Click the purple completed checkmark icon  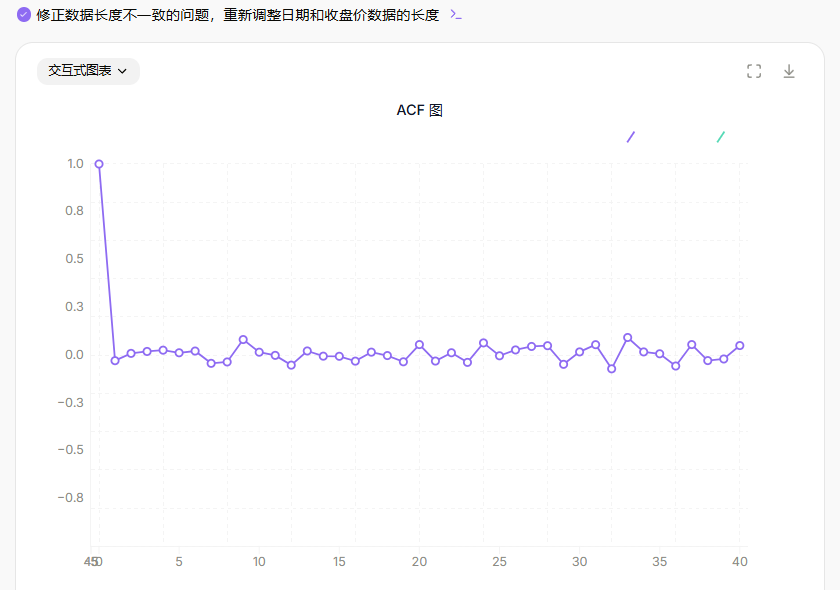[24, 14]
